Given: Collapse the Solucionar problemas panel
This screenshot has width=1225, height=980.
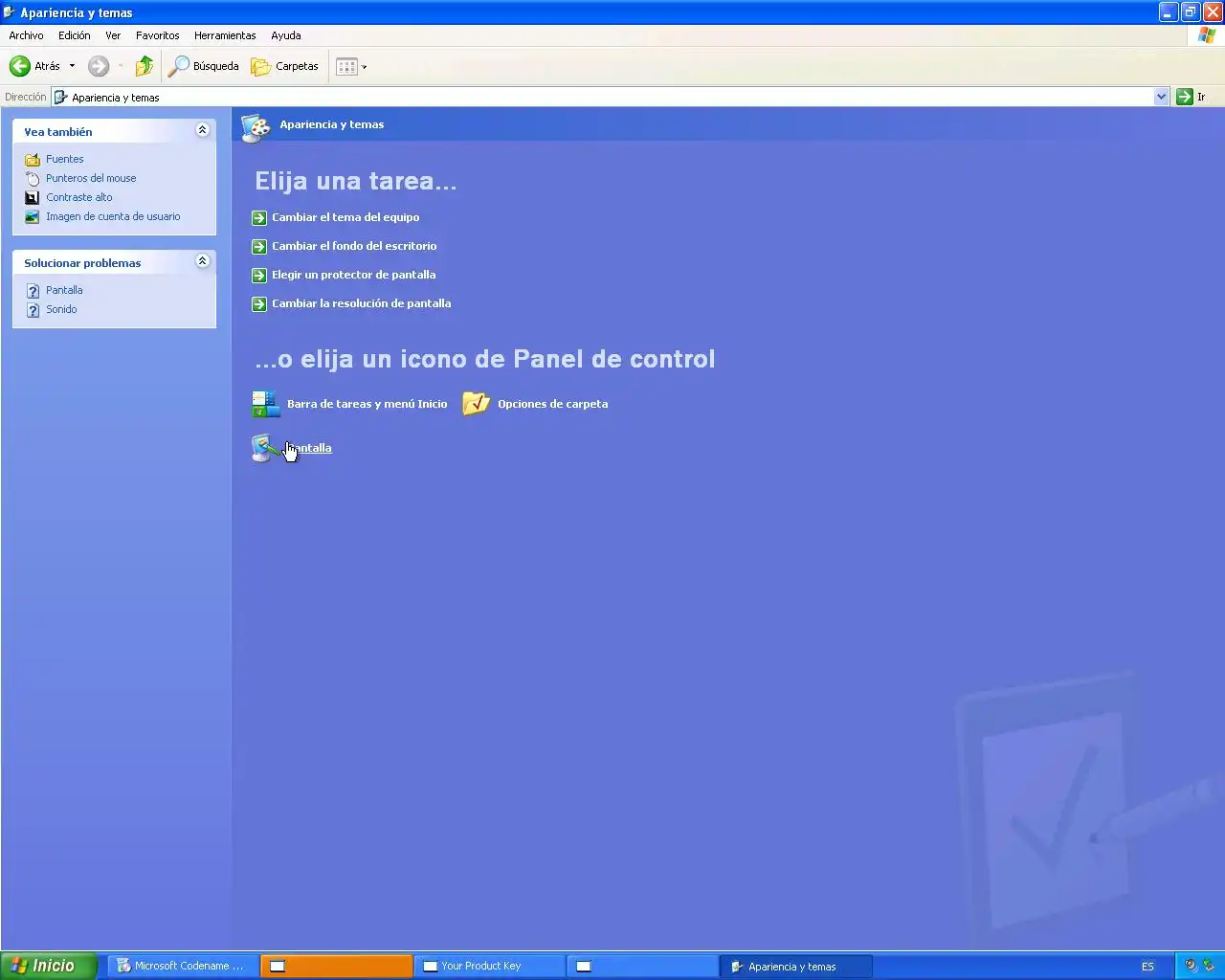Looking at the screenshot, I should (x=202, y=261).
